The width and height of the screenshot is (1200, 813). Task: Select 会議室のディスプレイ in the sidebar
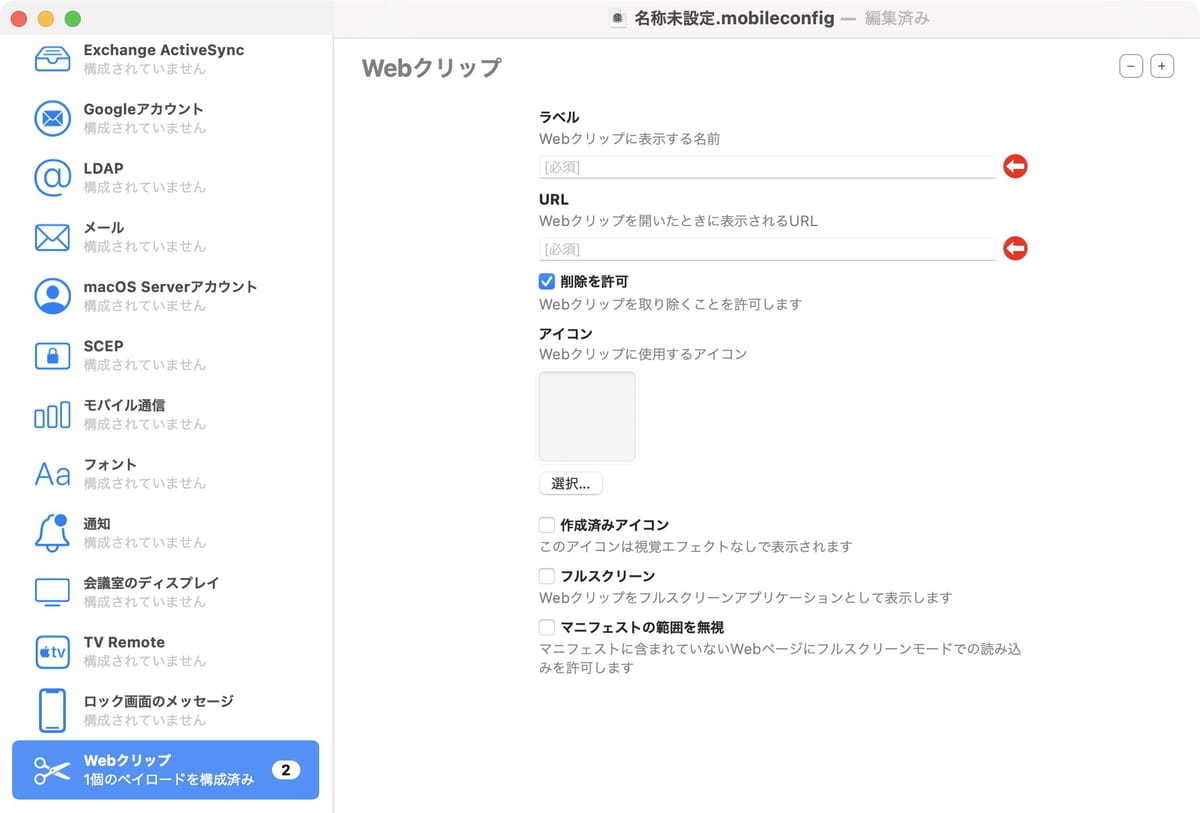point(166,592)
